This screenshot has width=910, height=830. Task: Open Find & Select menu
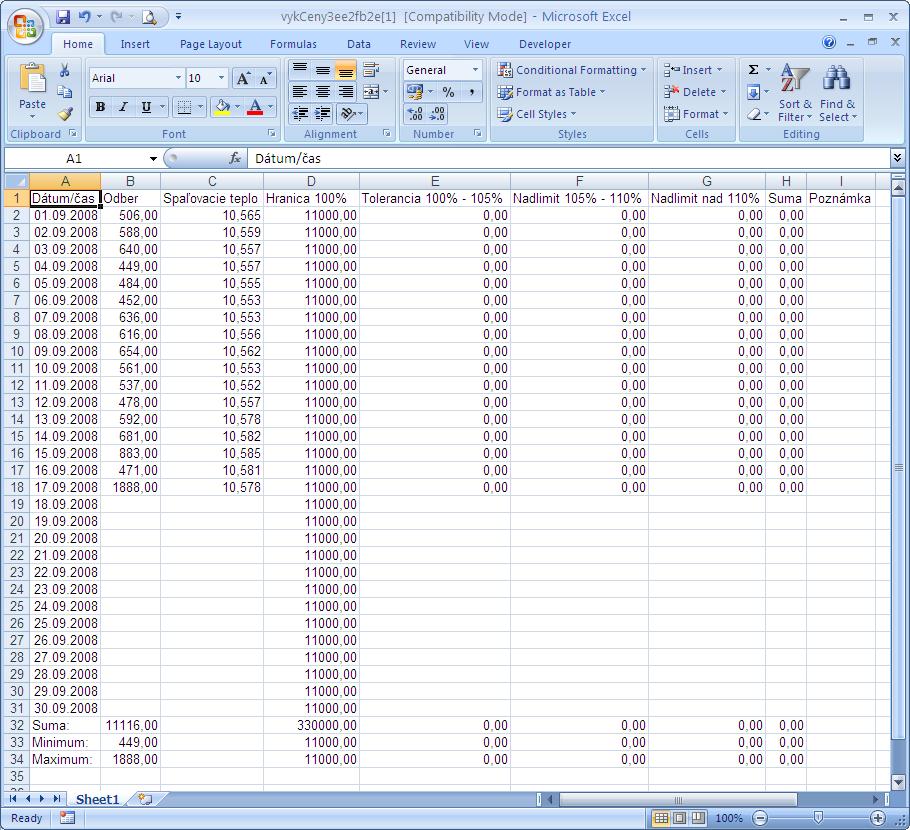(x=837, y=93)
